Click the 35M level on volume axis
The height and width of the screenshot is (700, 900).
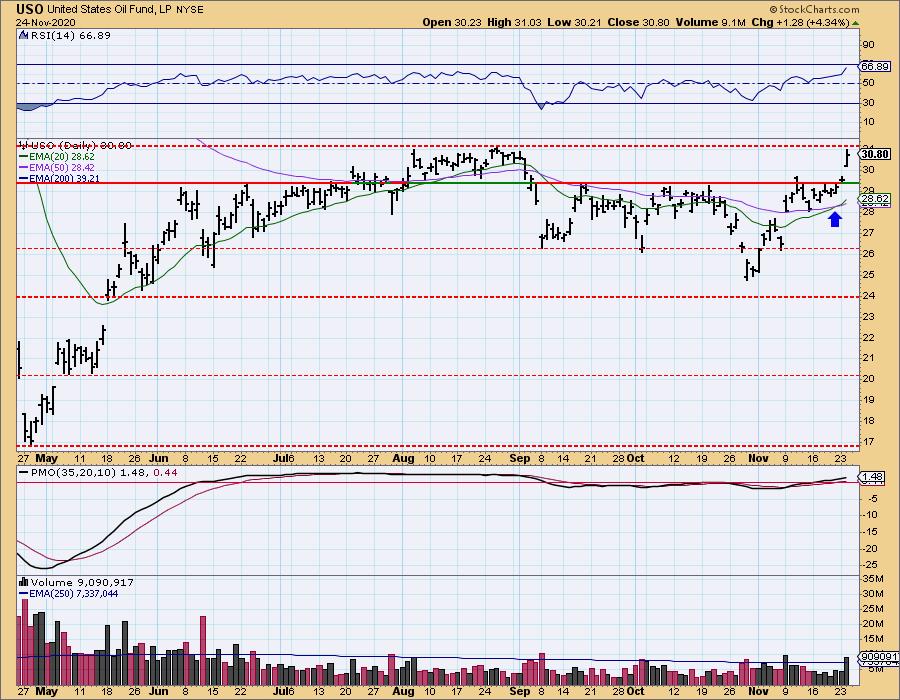point(872,578)
